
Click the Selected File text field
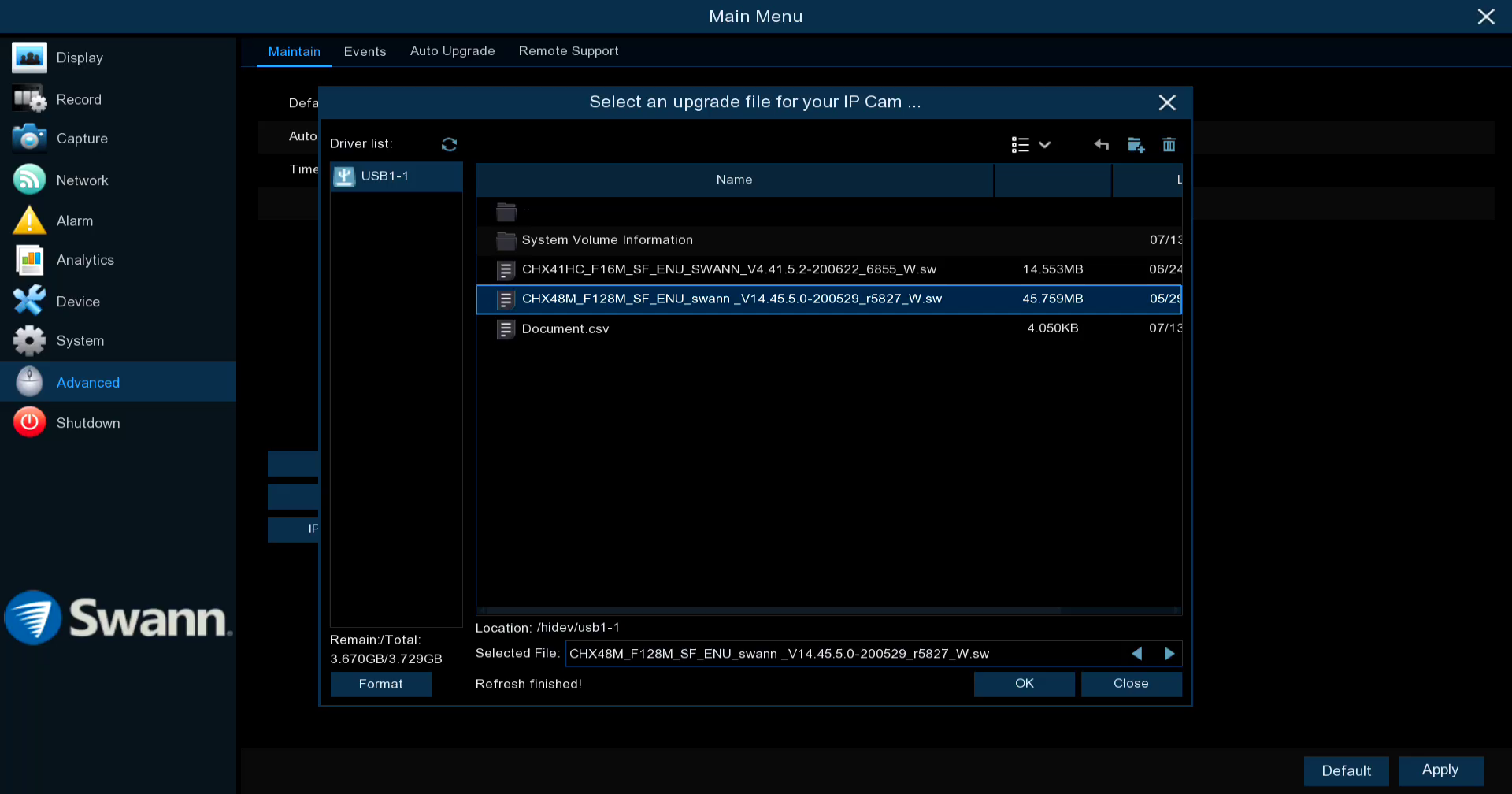(842, 654)
